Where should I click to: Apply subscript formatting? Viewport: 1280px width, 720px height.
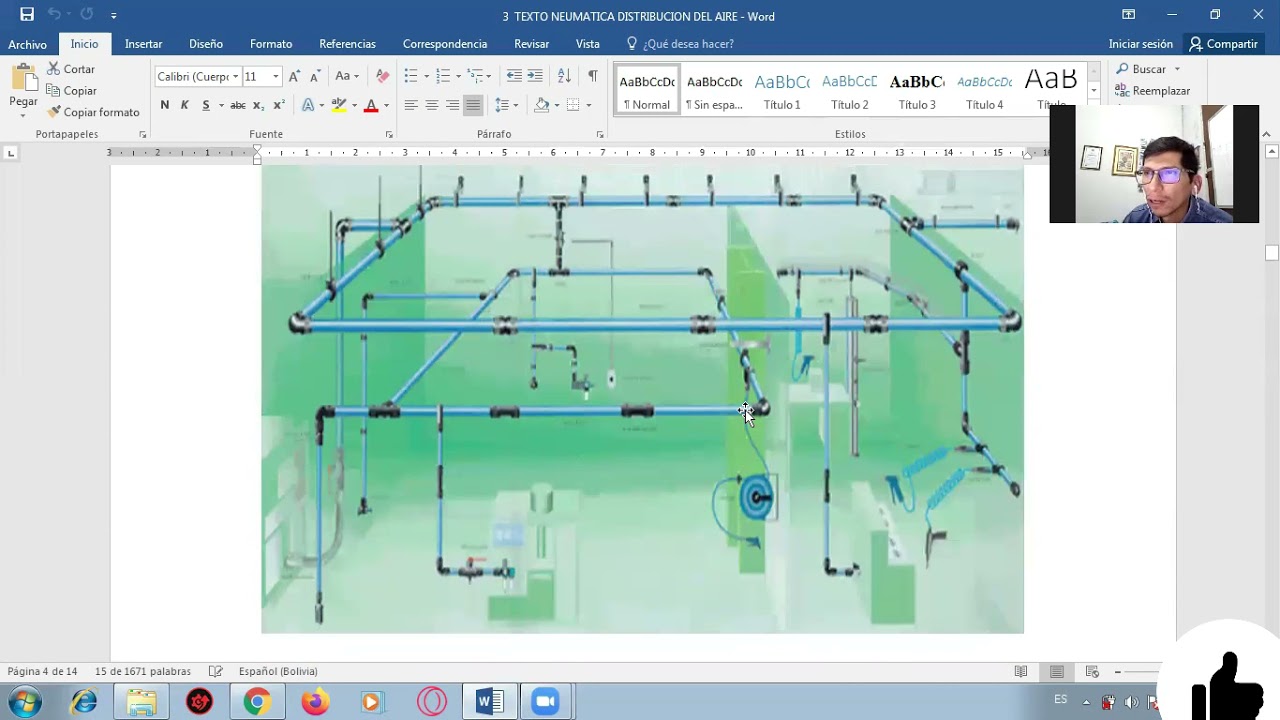pos(258,105)
